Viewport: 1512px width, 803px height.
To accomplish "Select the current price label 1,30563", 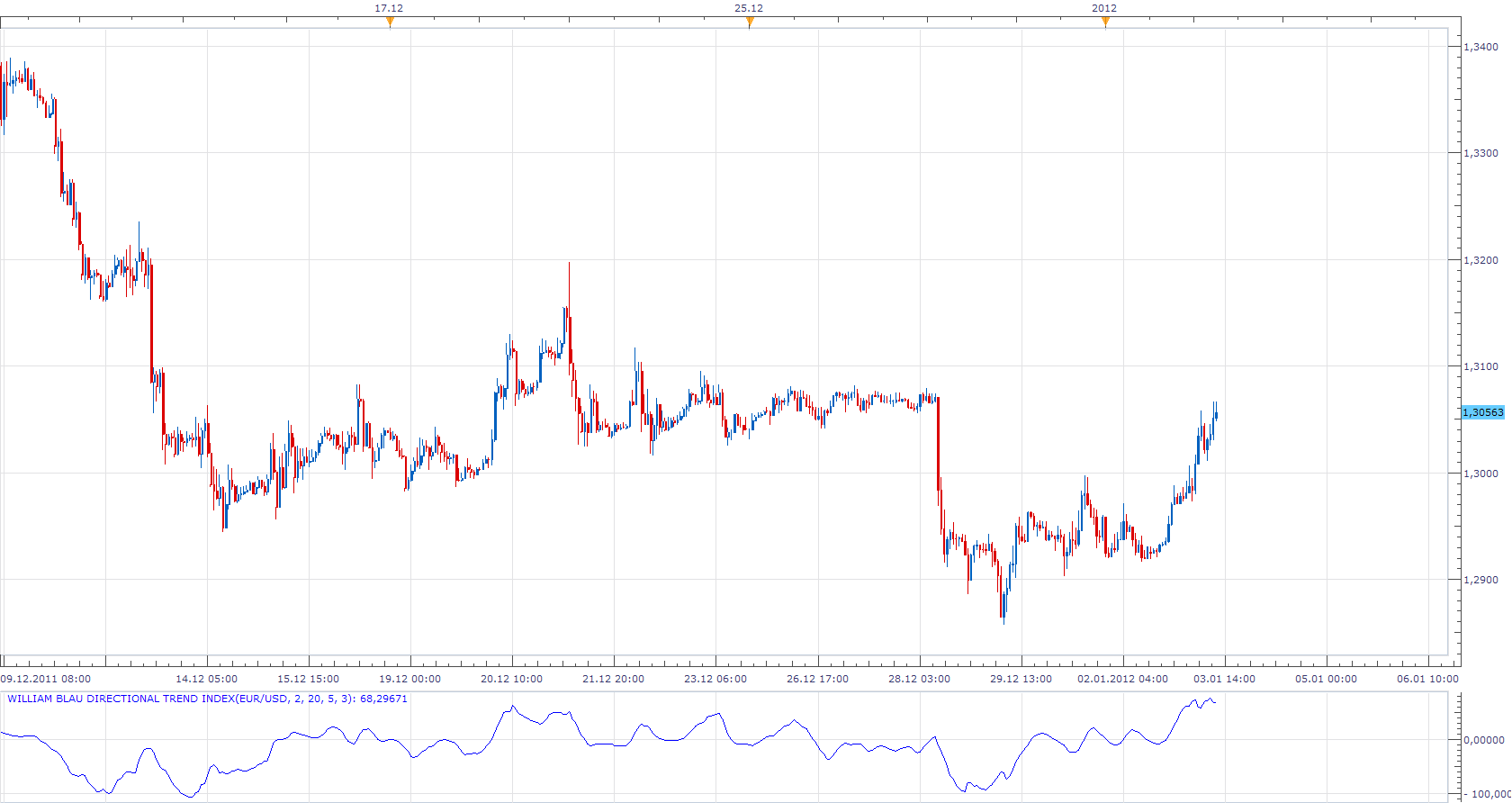I will [1482, 412].
